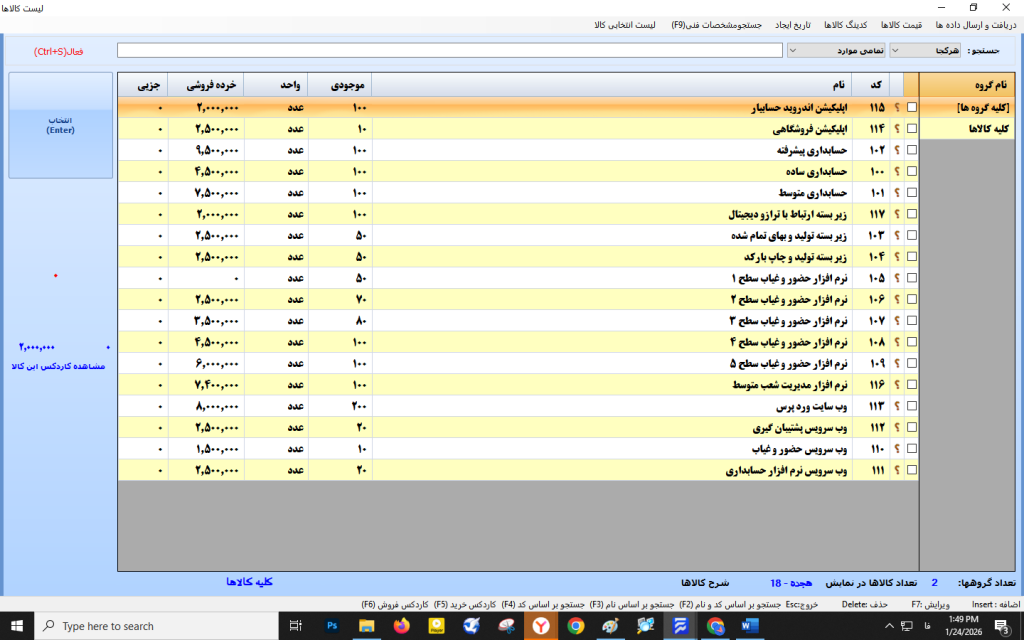
Task: Click the question mark icon for item 115
Action: (x=896, y=107)
